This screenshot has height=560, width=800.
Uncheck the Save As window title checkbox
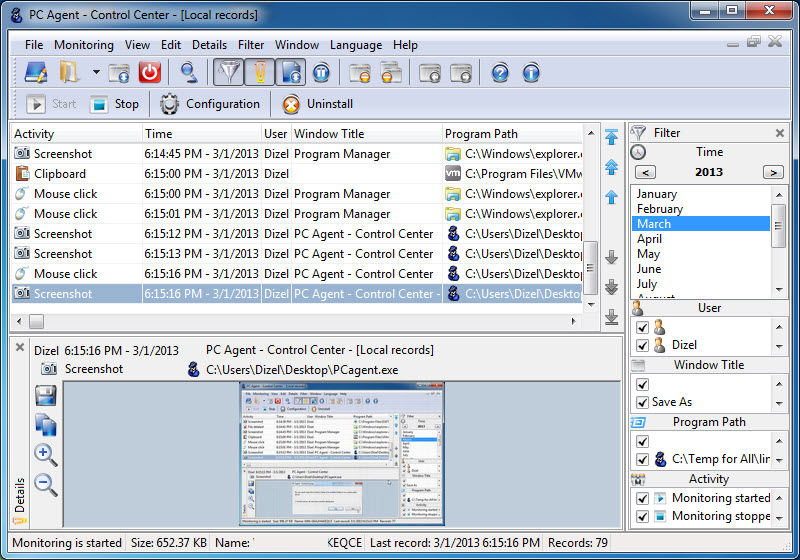click(642, 403)
